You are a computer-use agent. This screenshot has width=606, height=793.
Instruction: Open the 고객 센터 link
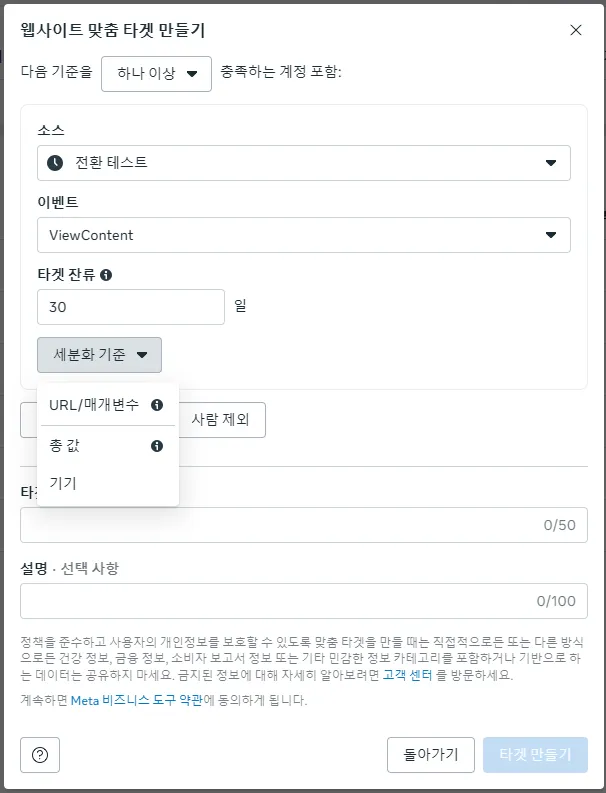(407, 676)
